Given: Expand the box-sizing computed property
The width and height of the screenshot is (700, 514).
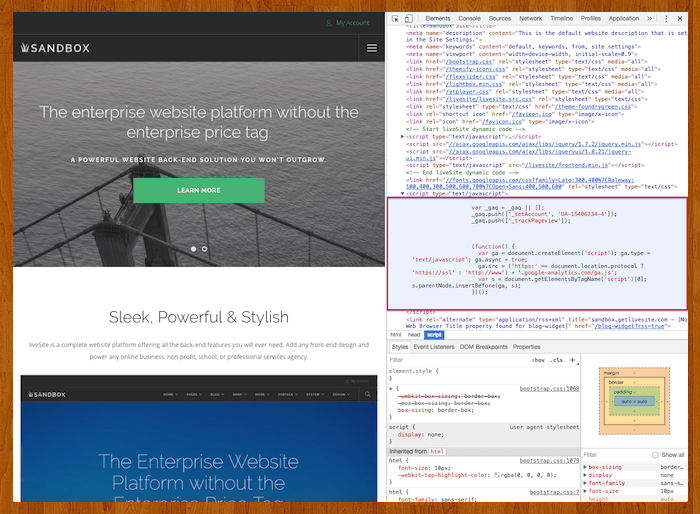Looking at the screenshot, I should coord(585,467).
